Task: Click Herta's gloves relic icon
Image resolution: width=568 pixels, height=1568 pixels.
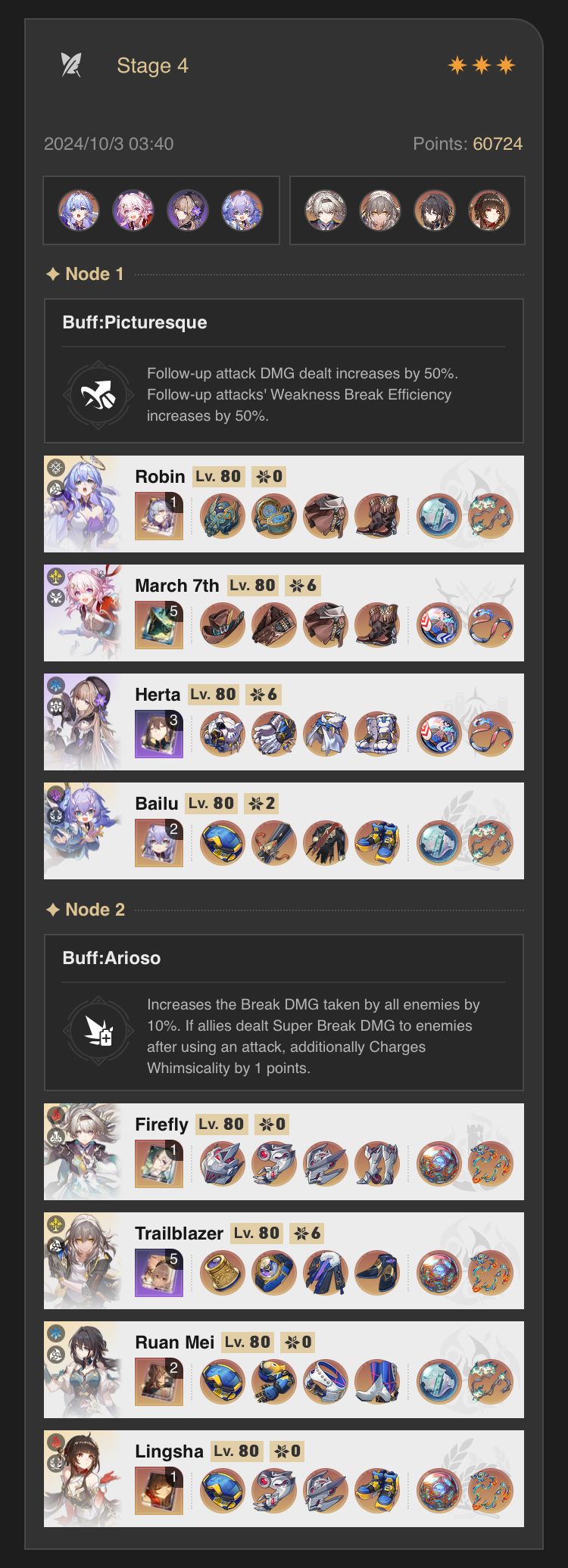Action: (274, 734)
